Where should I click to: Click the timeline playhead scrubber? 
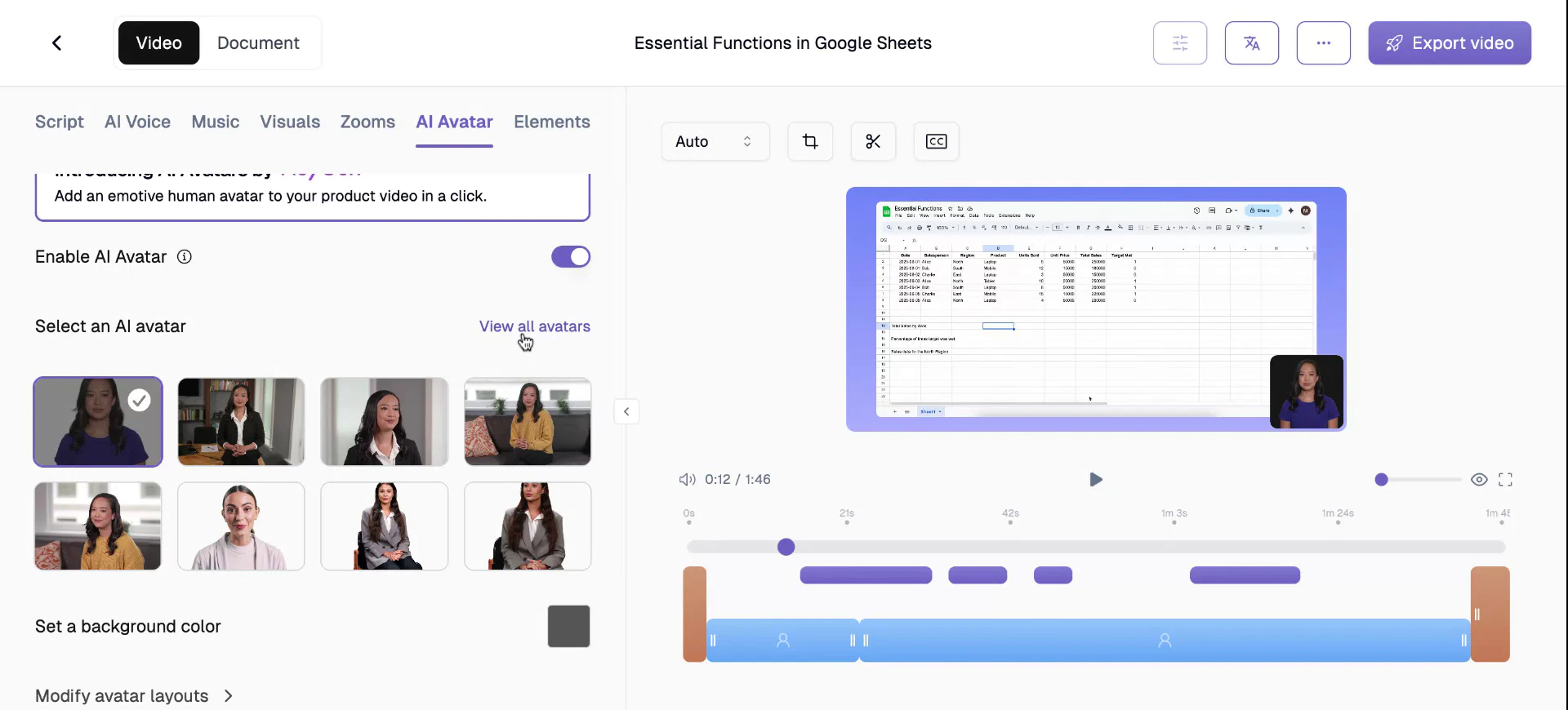click(x=786, y=547)
